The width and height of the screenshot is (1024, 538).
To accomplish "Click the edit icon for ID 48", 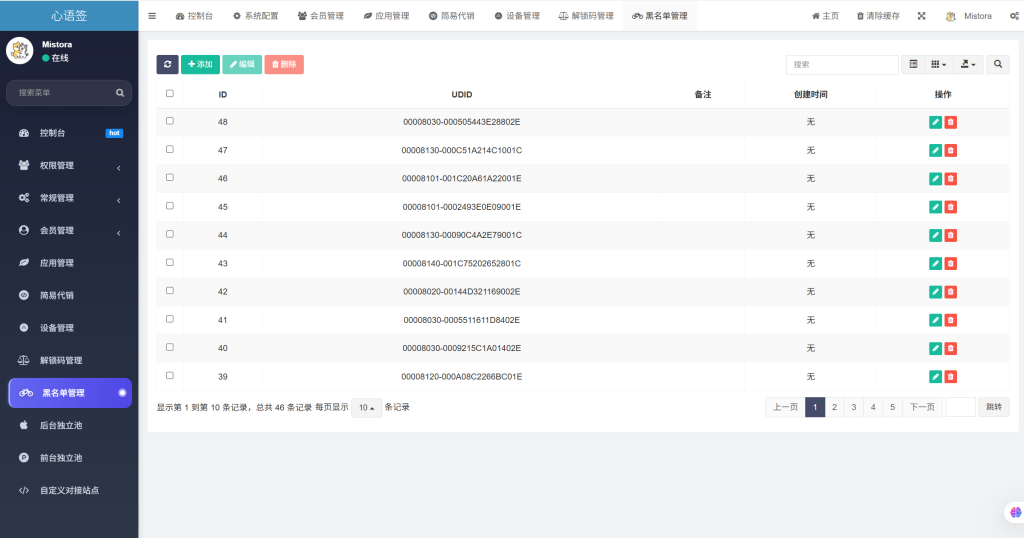I will tap(935, 122).
